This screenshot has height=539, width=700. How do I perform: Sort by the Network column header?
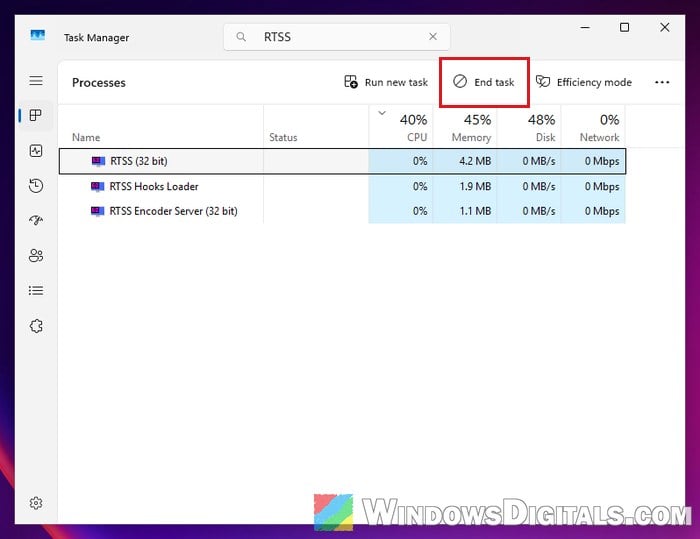tap(593, 126)
